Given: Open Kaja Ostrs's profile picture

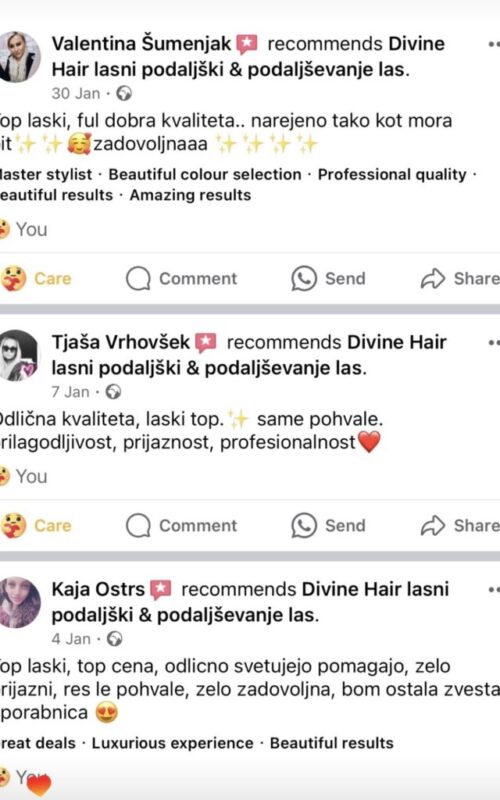Looking at the screenshot, I should pos(19,602).
